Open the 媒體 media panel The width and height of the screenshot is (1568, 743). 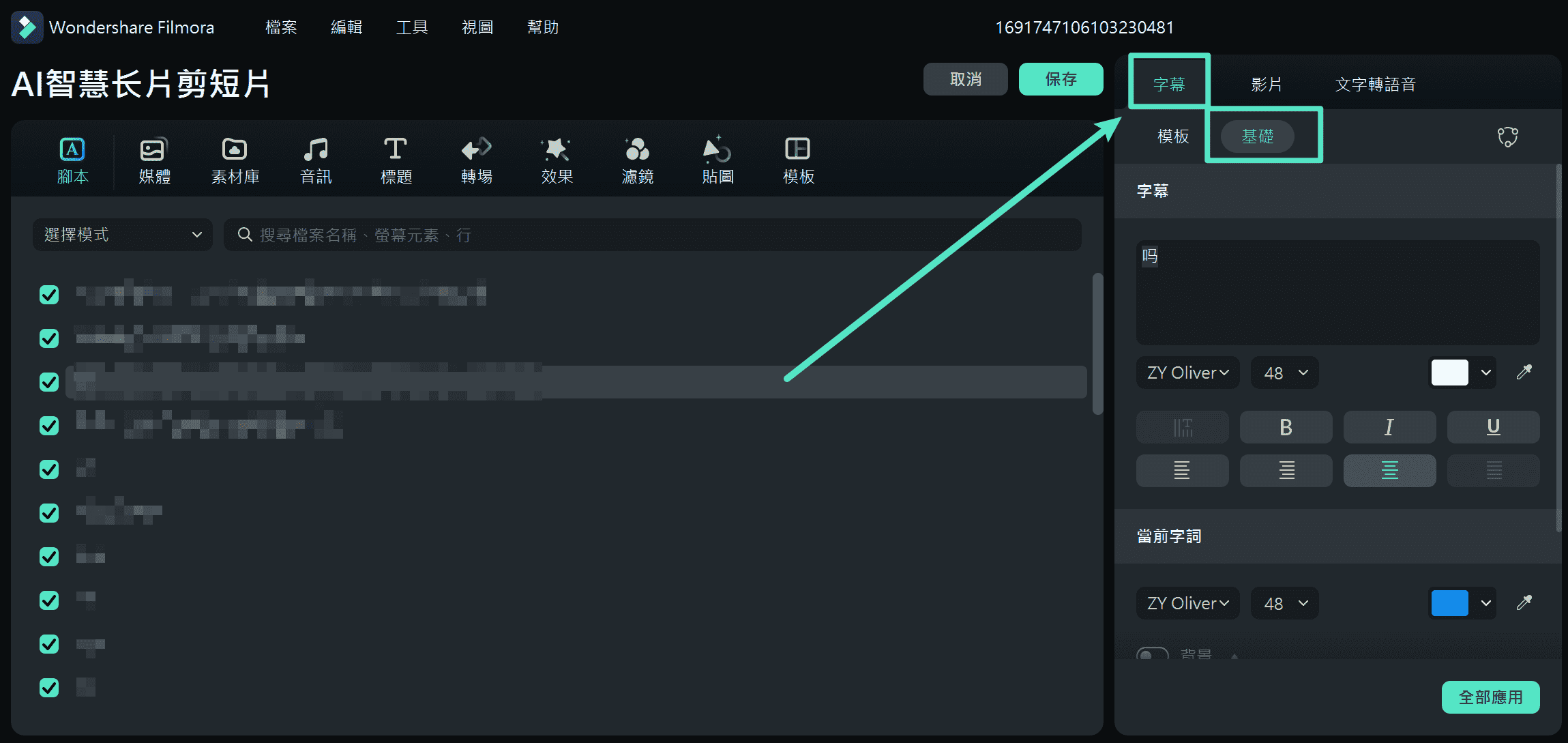[x=154, y=161]
